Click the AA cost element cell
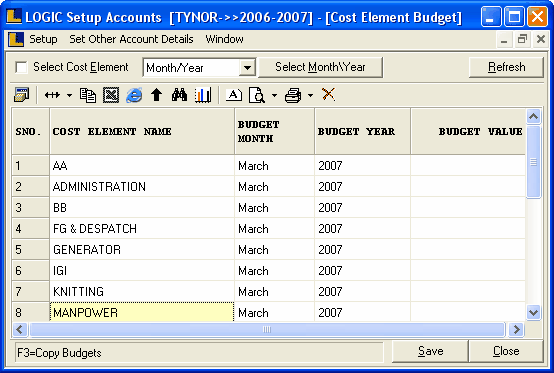Screen dimensions: 554x373 (x=142, y=165)
